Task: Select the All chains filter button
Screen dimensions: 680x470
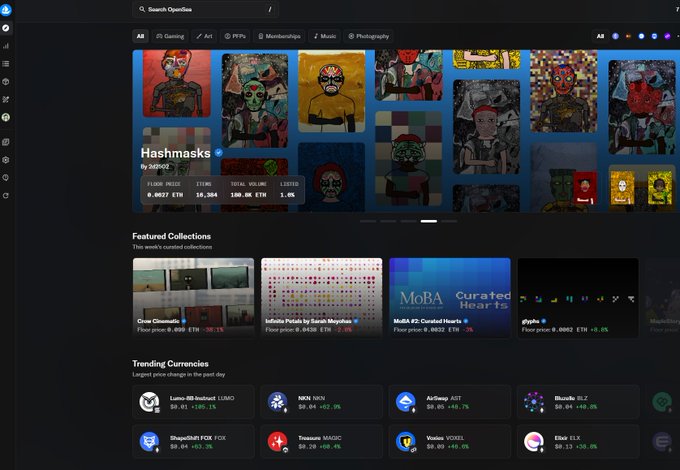Action: click(x=600, y=36)
